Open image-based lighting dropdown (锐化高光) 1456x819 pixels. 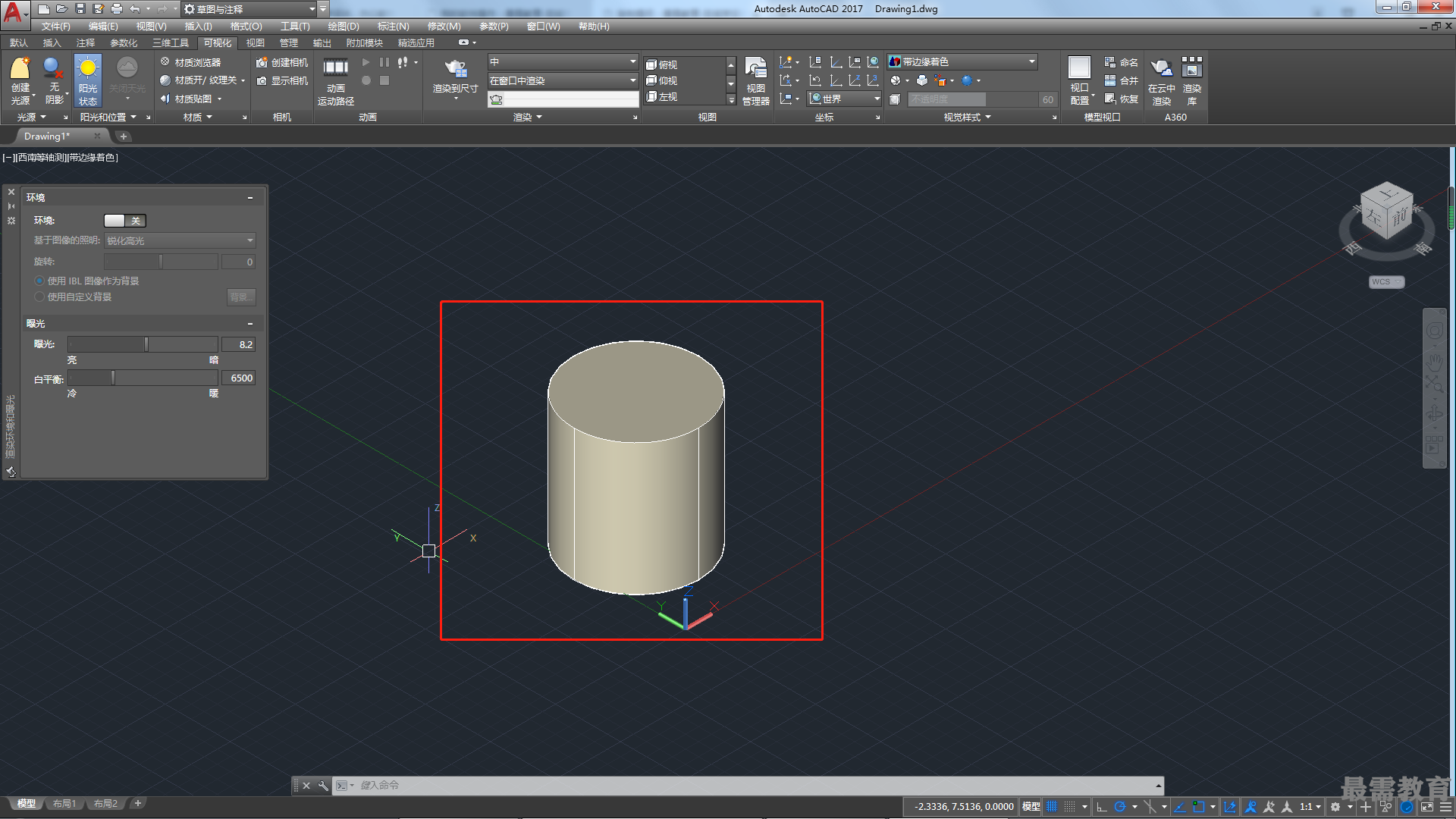click(x=180, y=240)
